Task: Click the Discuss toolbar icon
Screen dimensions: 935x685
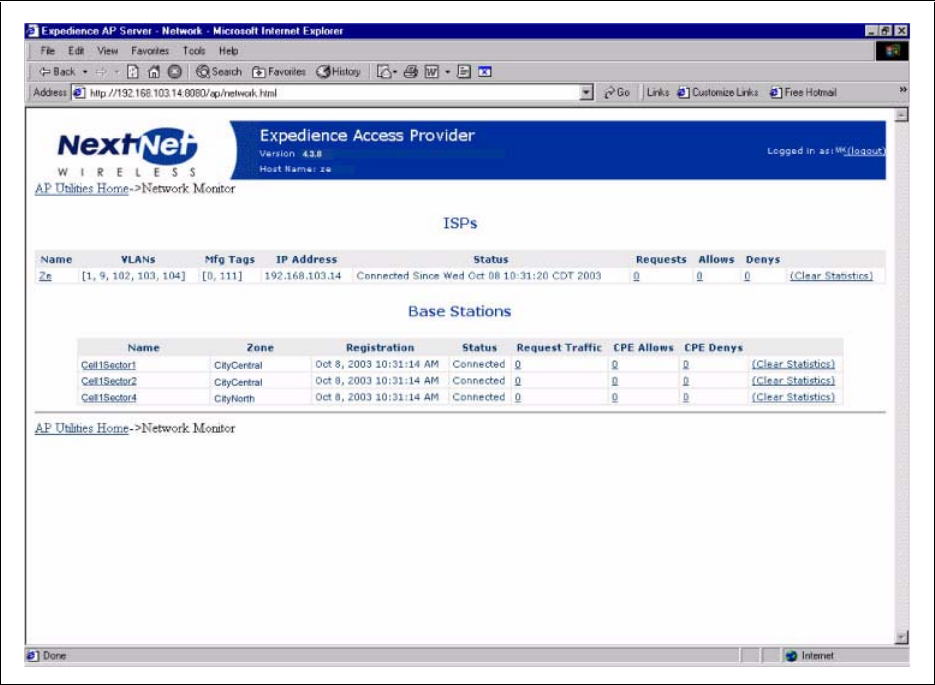Action: click(x=464, y=72)
